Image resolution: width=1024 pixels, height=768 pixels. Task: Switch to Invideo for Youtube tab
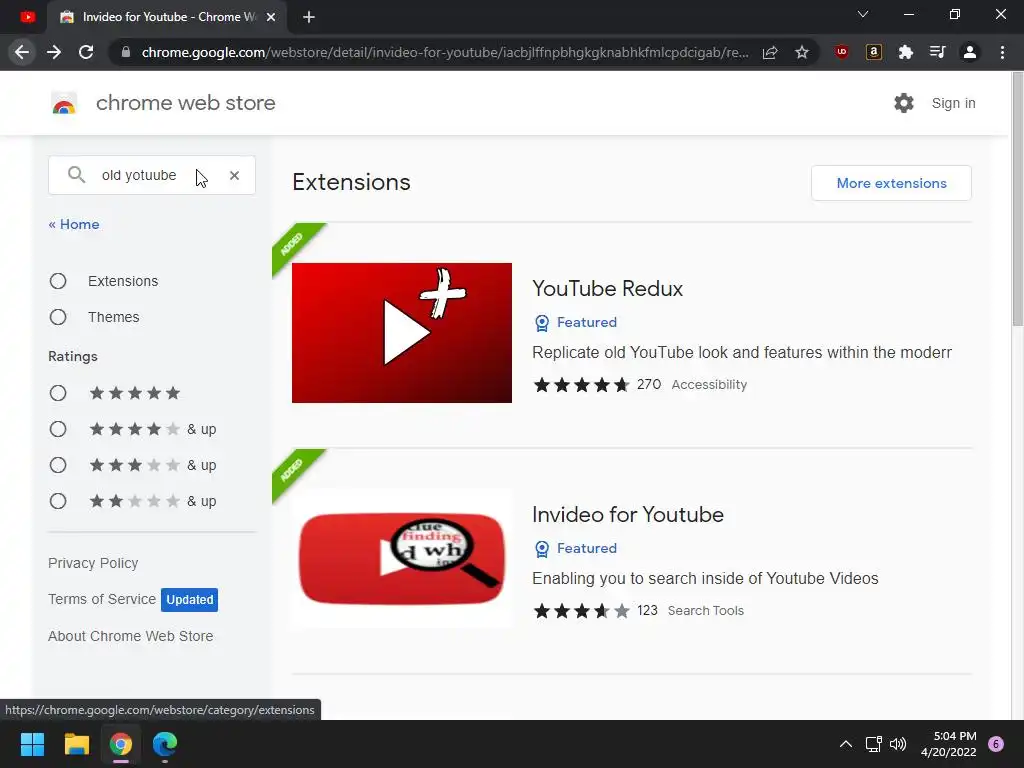[x=168, y=17]
